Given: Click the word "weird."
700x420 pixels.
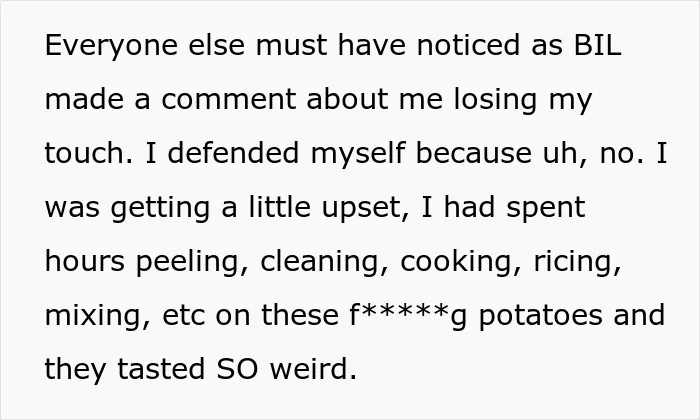Looking at the screenshot, I should 313,369.
